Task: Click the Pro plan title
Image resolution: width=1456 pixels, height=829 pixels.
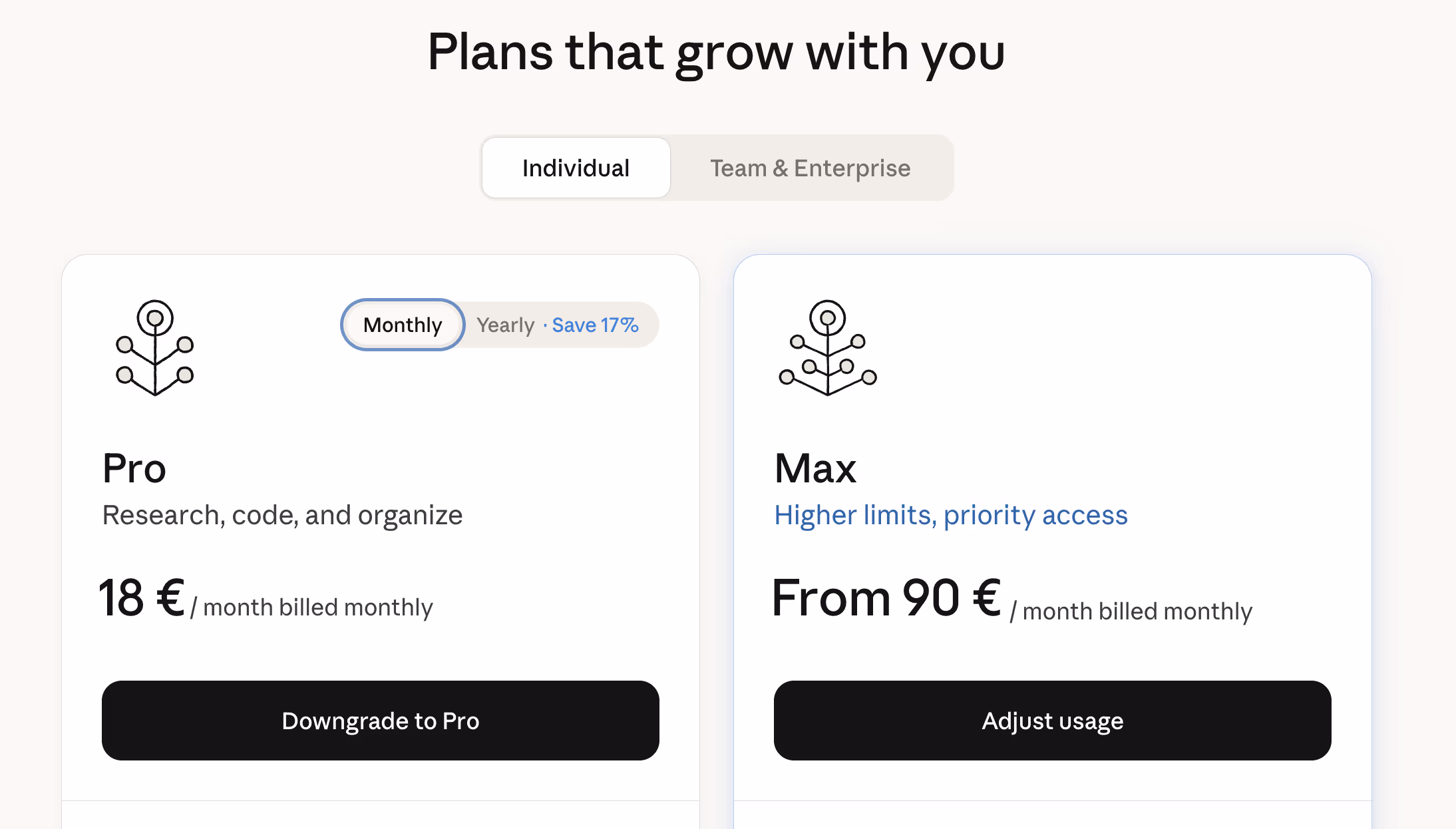Action: (x=134, y=468)
